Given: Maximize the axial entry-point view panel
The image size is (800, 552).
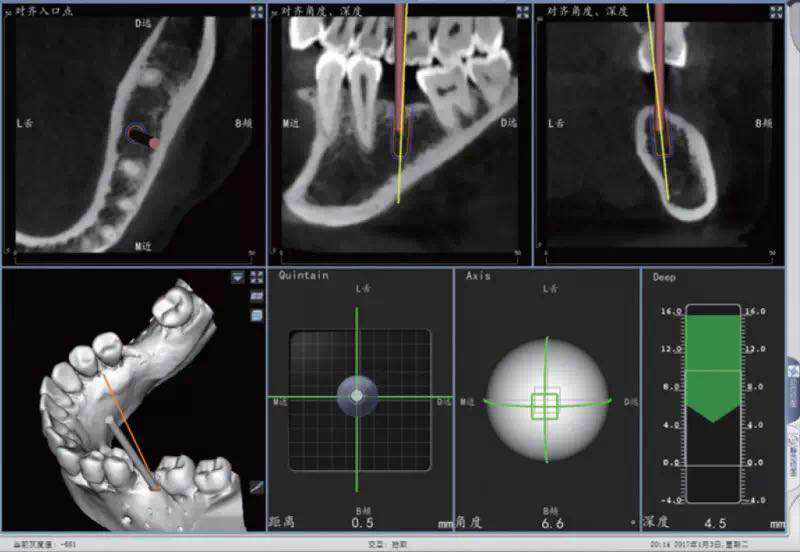Looking at the screenshot, I should click(x=255, y=12).
